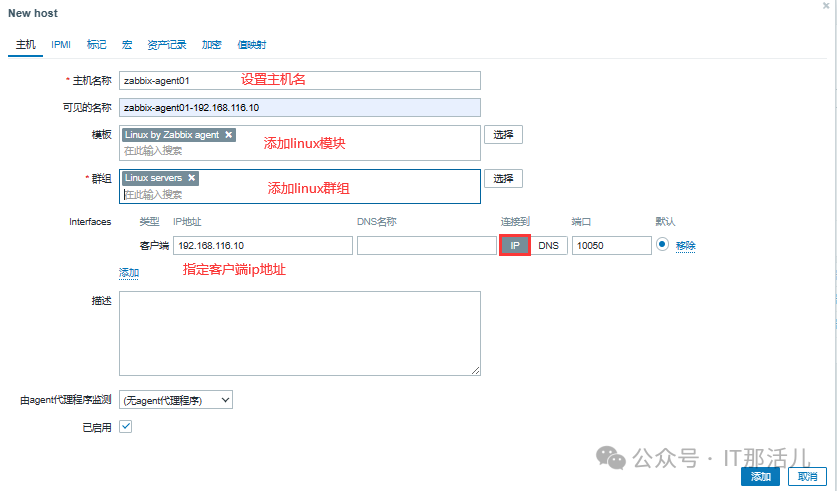Click the blue 添加 submit button

(x=761, y=477)
